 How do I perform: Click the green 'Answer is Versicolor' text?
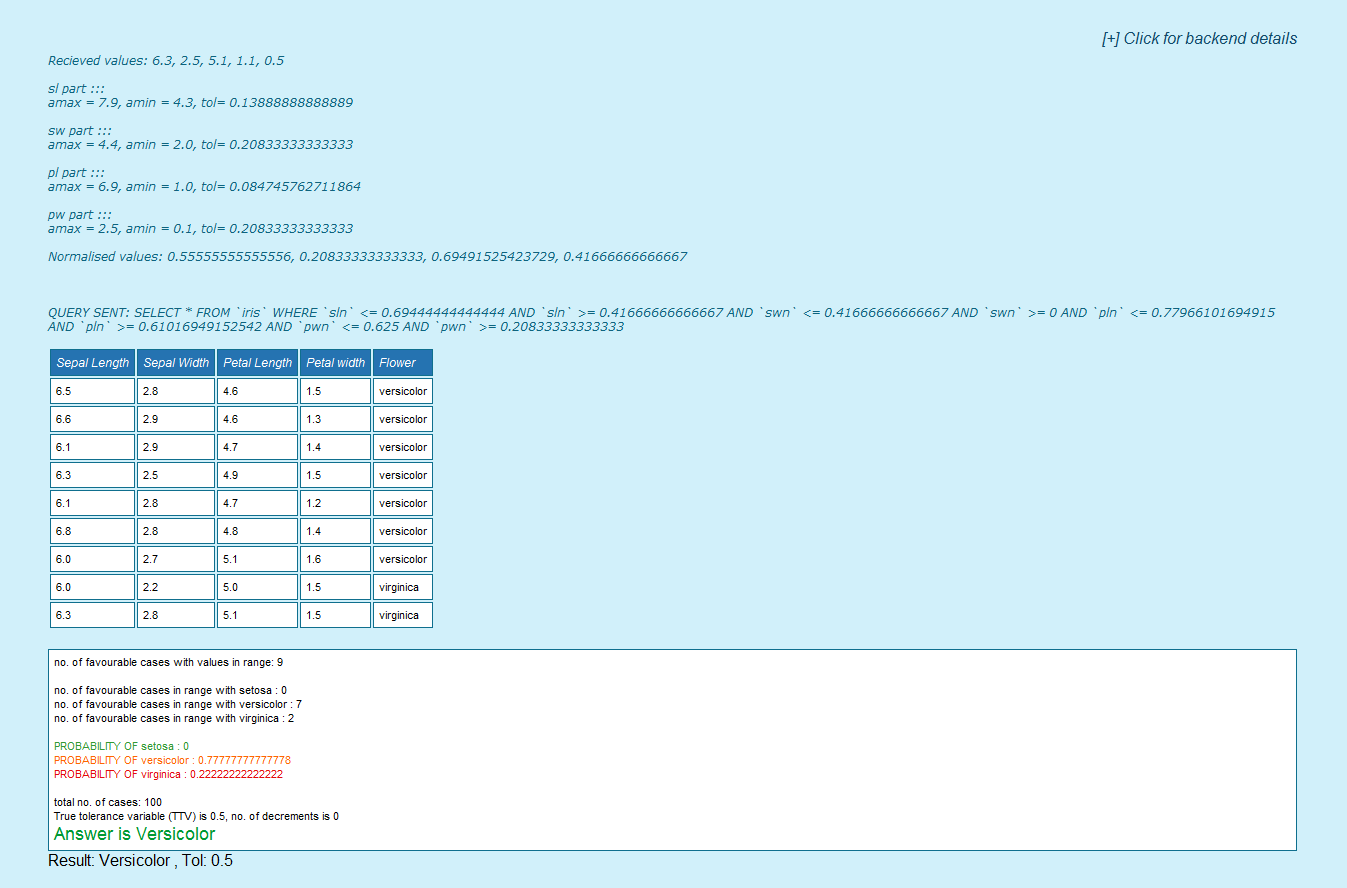click(x=134, y=834)
